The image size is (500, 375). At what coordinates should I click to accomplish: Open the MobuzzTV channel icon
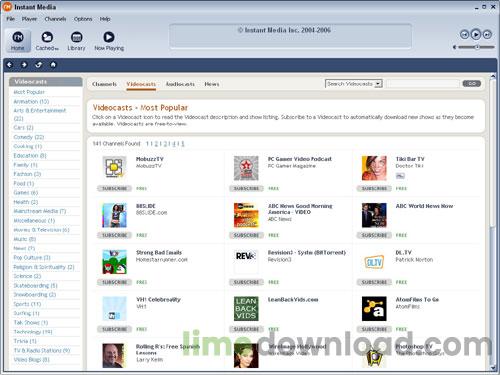coord(114,168)
